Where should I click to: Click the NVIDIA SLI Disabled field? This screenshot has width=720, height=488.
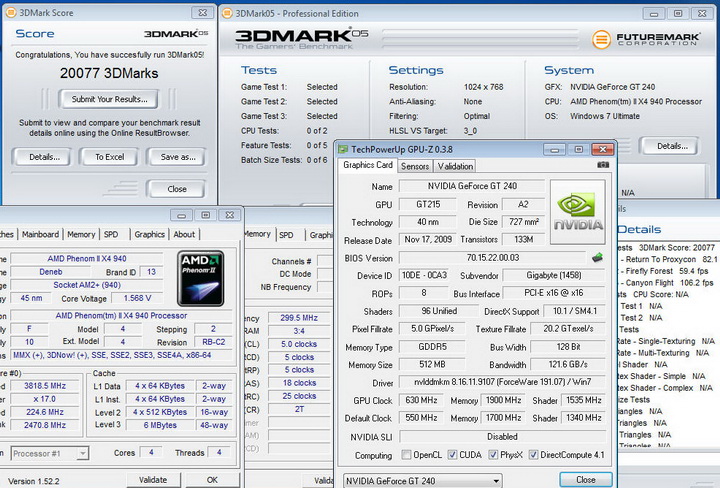(x=502, y=436)
